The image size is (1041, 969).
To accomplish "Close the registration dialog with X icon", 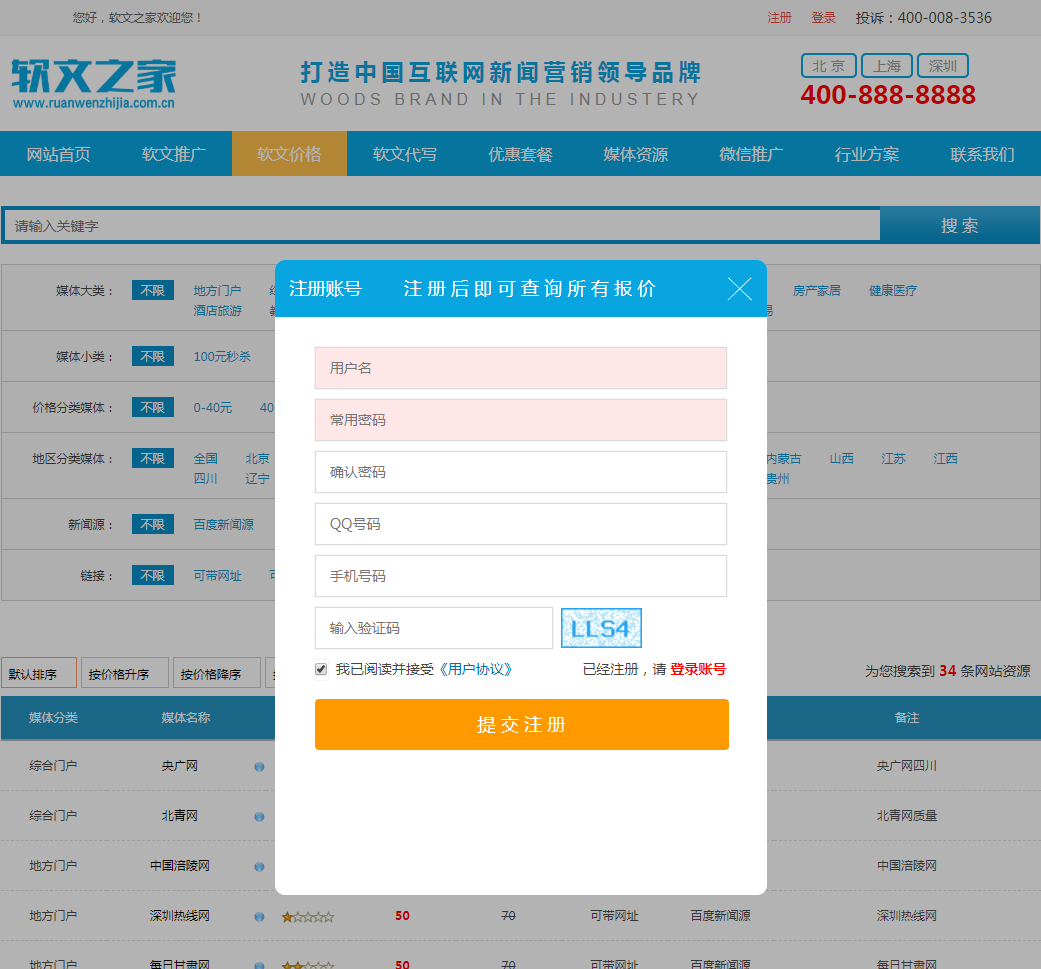I will pyautogui.click(x=739, y=289).
